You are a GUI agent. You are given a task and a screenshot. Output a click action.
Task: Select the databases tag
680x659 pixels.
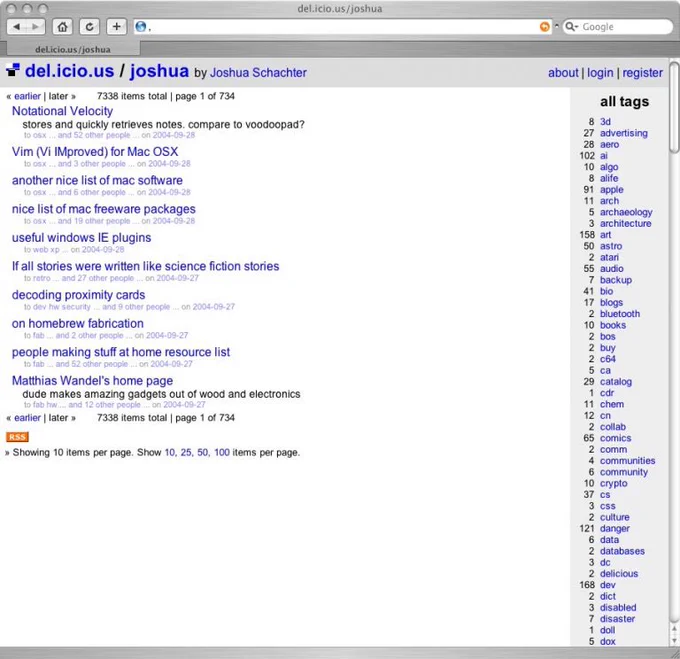click(622, 551)
